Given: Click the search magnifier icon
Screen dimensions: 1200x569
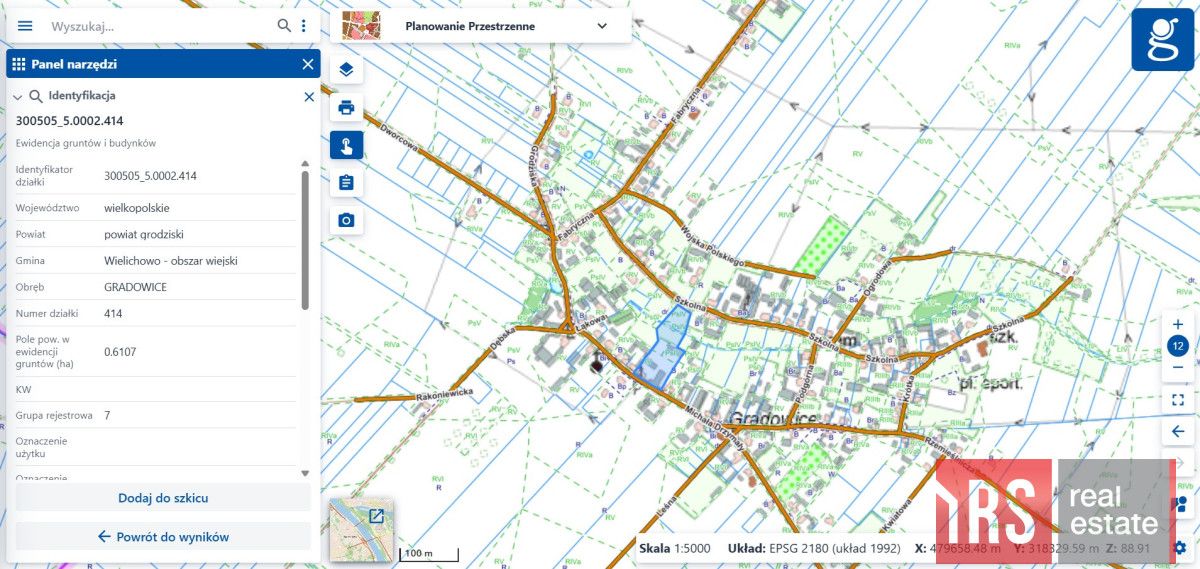Looking at the screenshot, I should (x=284, y=26).
